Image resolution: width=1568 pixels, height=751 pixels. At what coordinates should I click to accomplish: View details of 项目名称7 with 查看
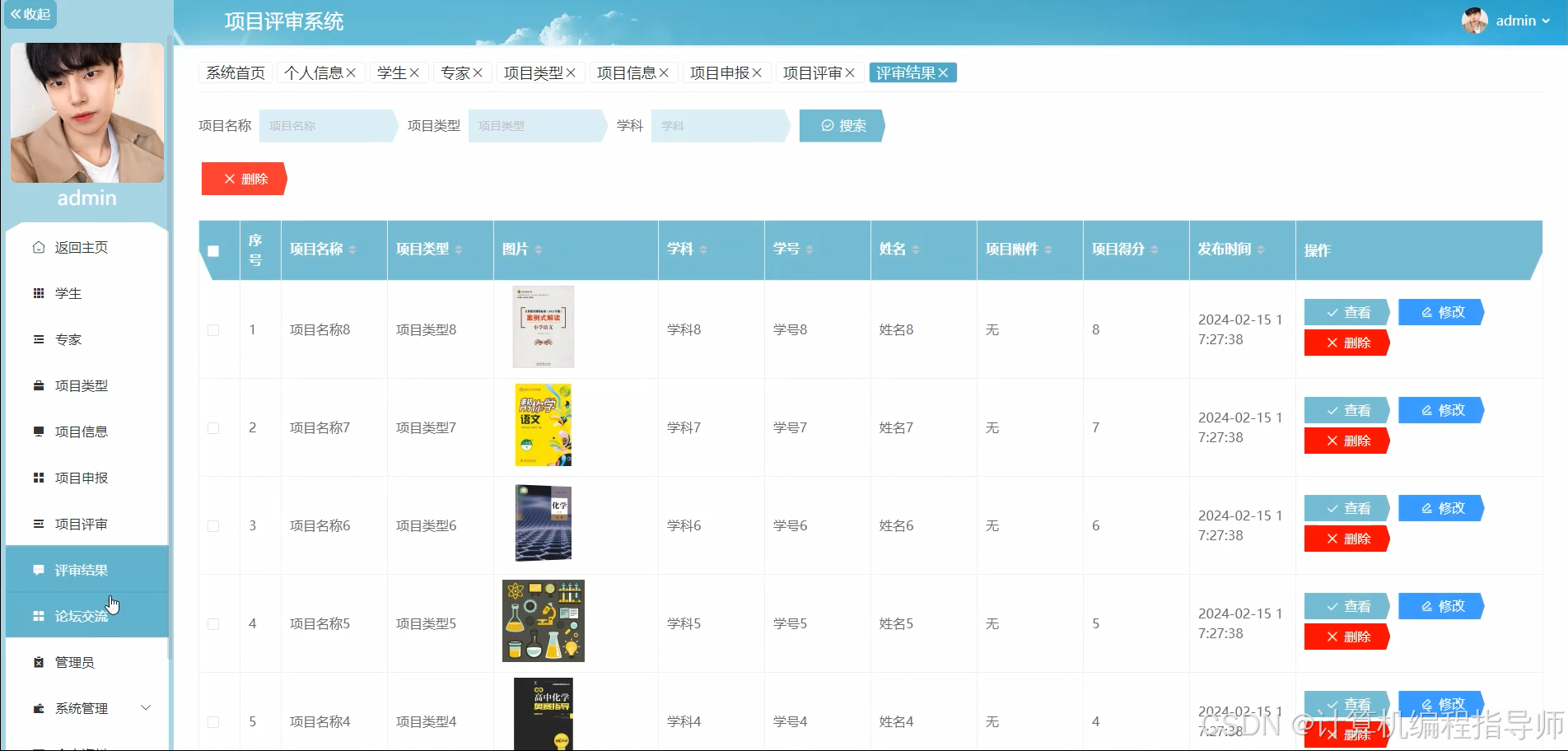[1347, 411]
